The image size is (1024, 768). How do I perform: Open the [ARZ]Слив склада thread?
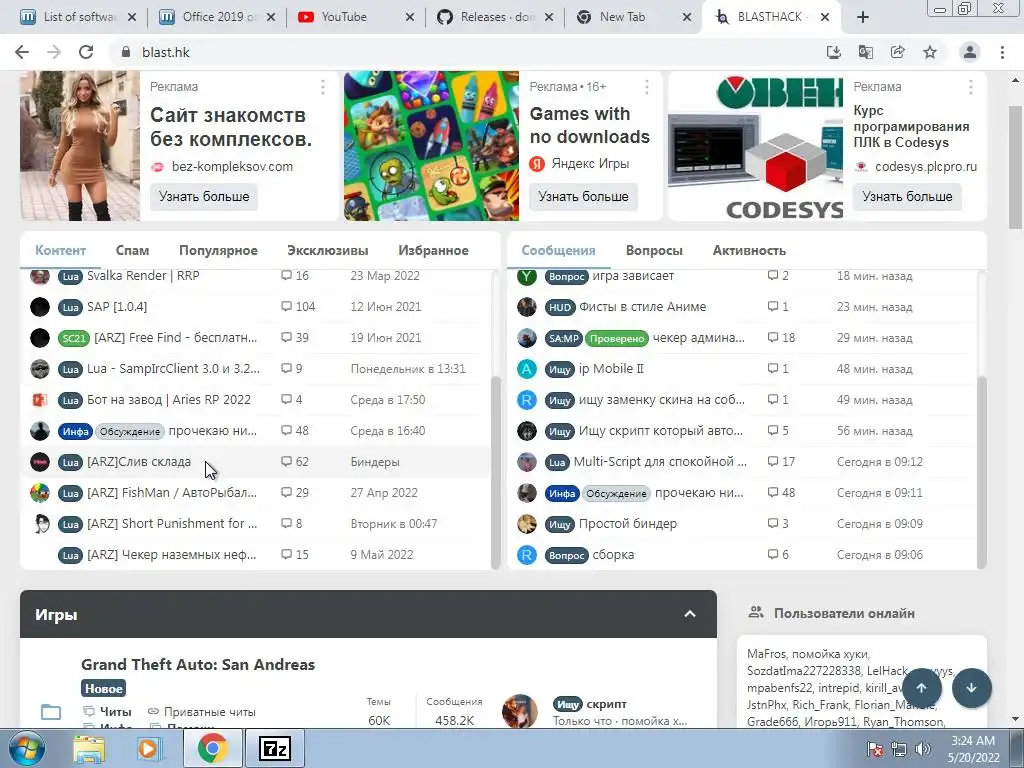point(139,462)
